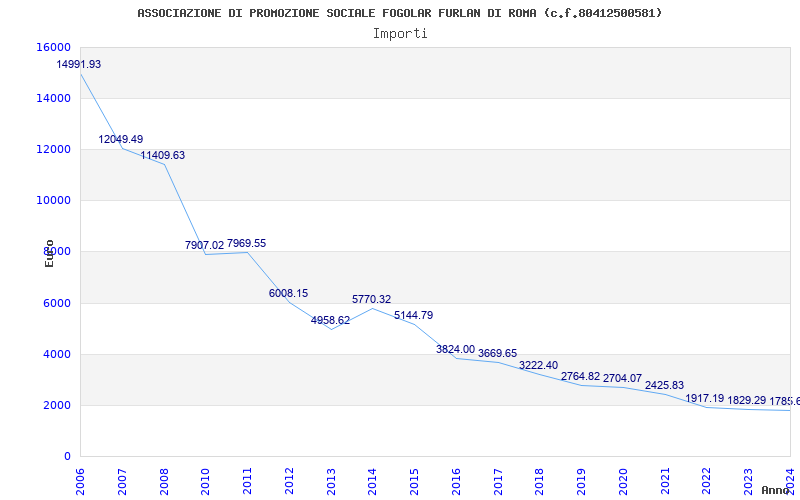Click y-axis tick label 12000
Viewport: 800px width, 500px height.
coord(54,149)
